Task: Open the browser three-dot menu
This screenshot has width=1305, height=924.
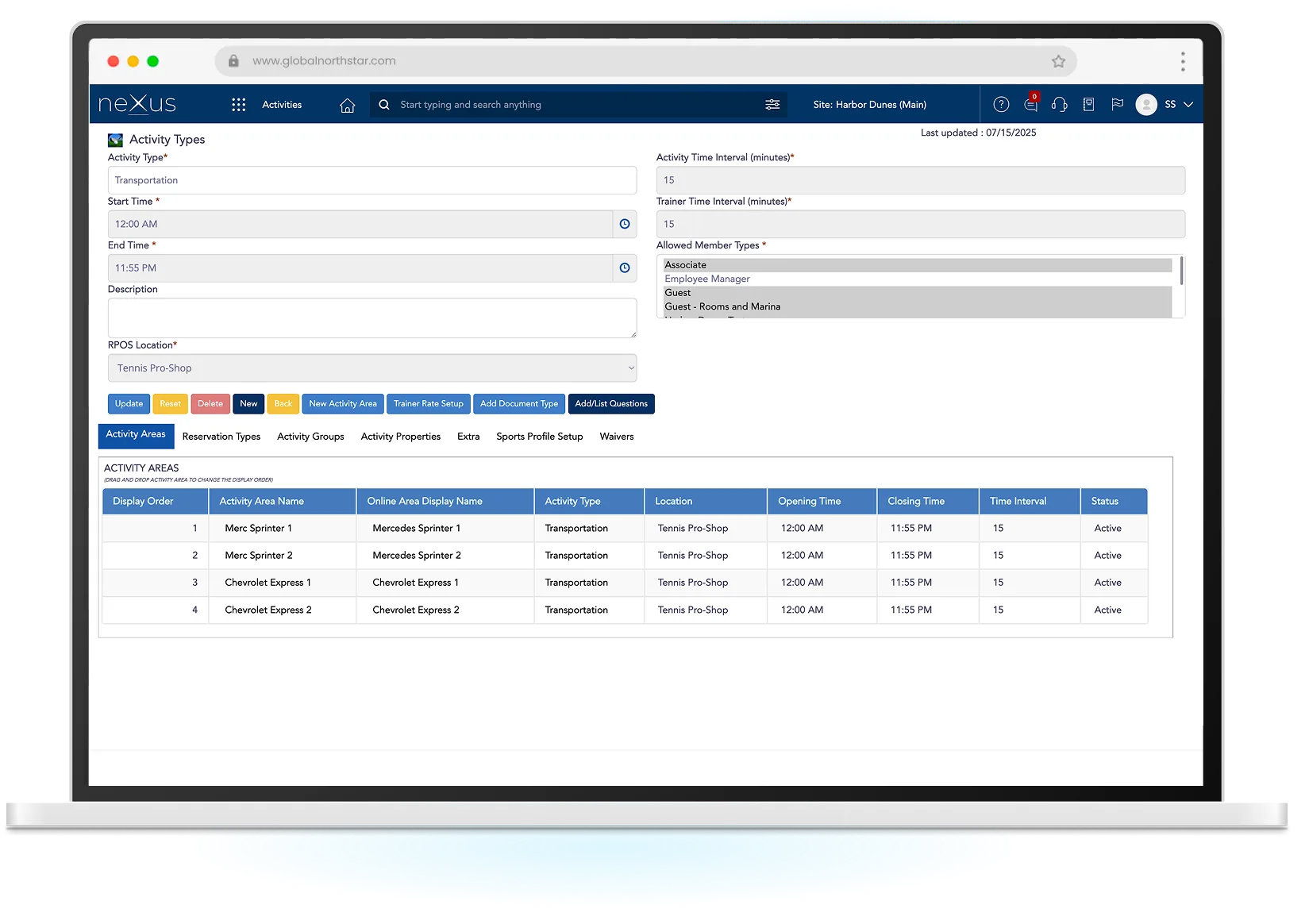Action: [1182, 61]
